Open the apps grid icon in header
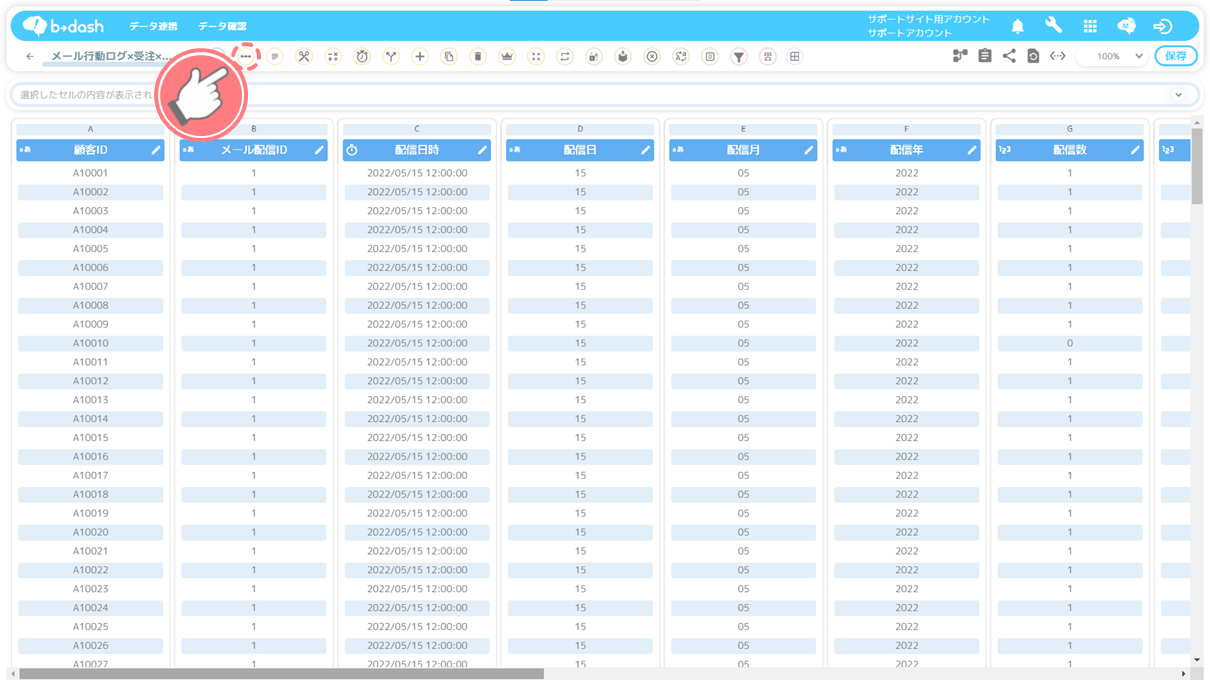Viewport: 1210px width, 680px height. (x=1090, y=26)
